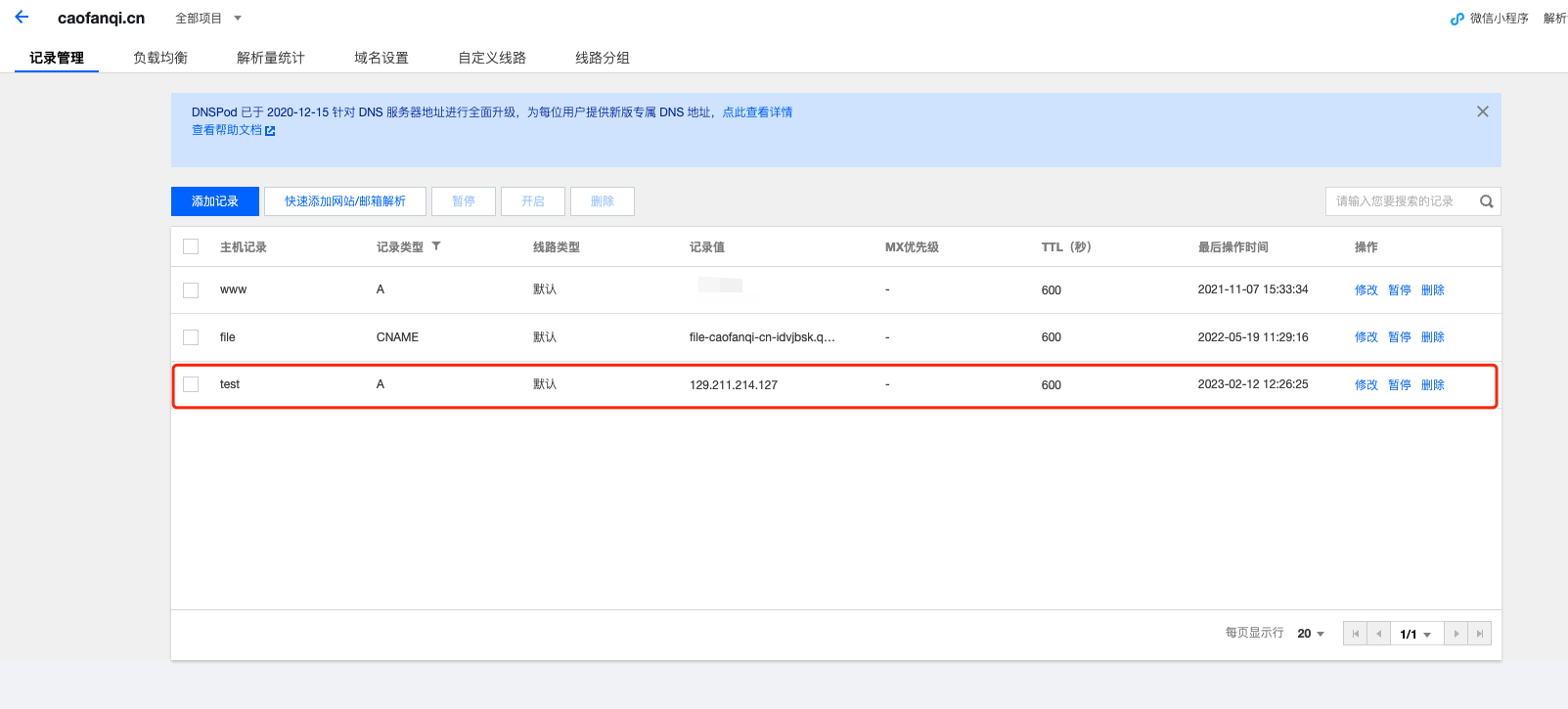This screenshot has width=1568, height=709.
Task: Click the 添加记录 button
Action: pyautogui.click(x=215, y=201)
